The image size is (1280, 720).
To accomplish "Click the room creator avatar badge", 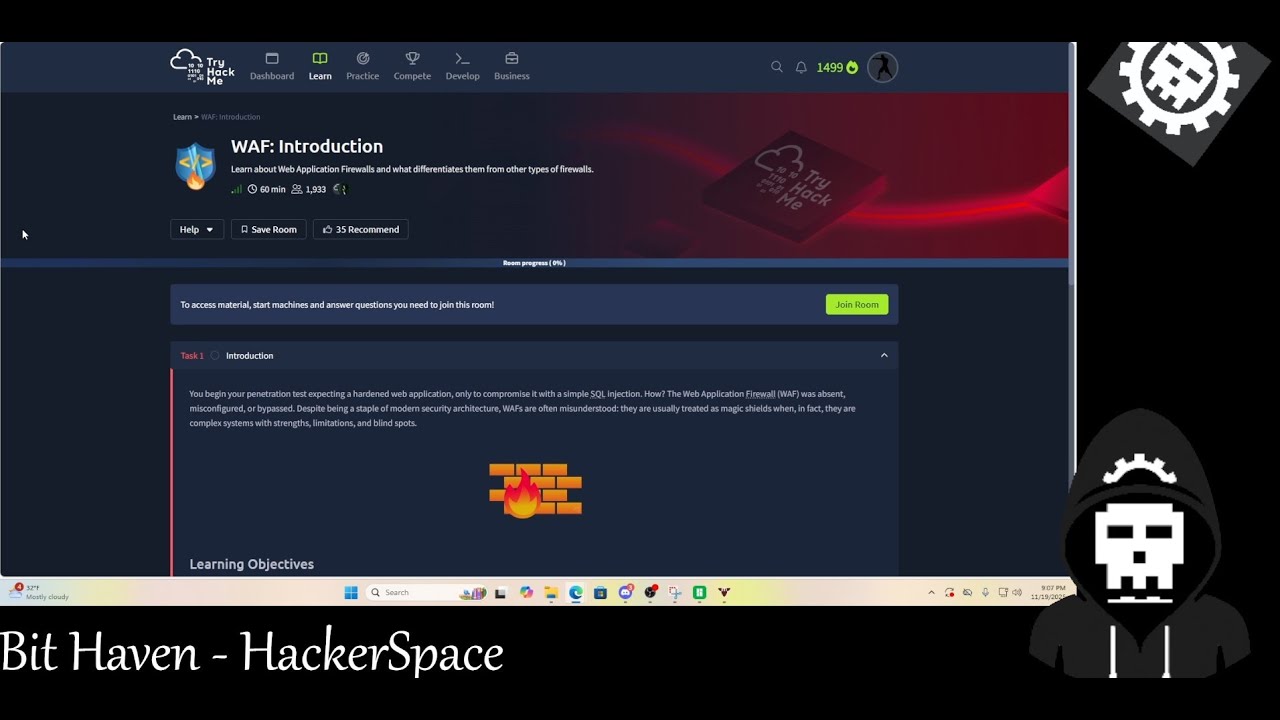I will tap(340, 189).
